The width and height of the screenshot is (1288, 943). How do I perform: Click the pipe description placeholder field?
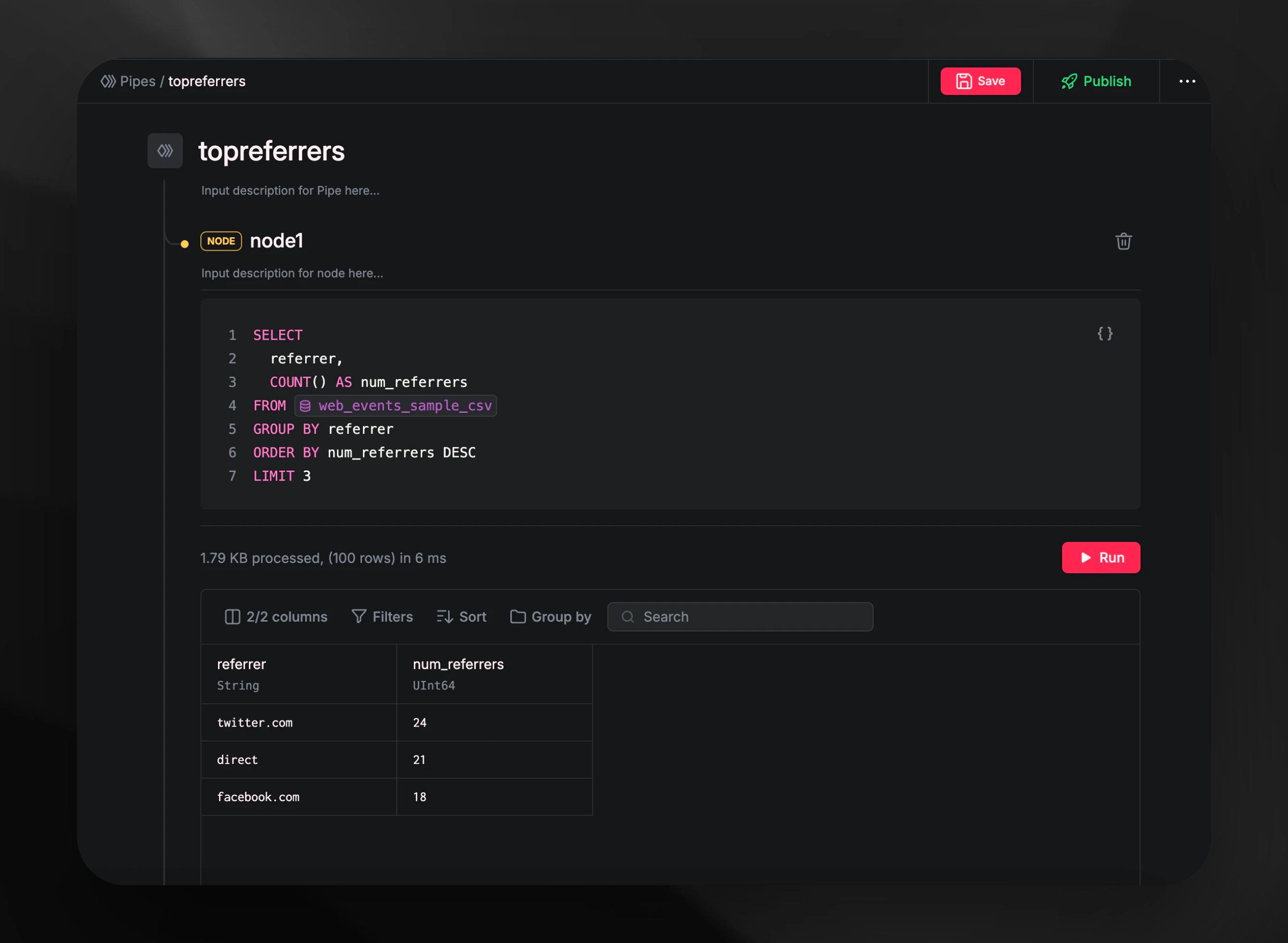[x=290, y=191]
